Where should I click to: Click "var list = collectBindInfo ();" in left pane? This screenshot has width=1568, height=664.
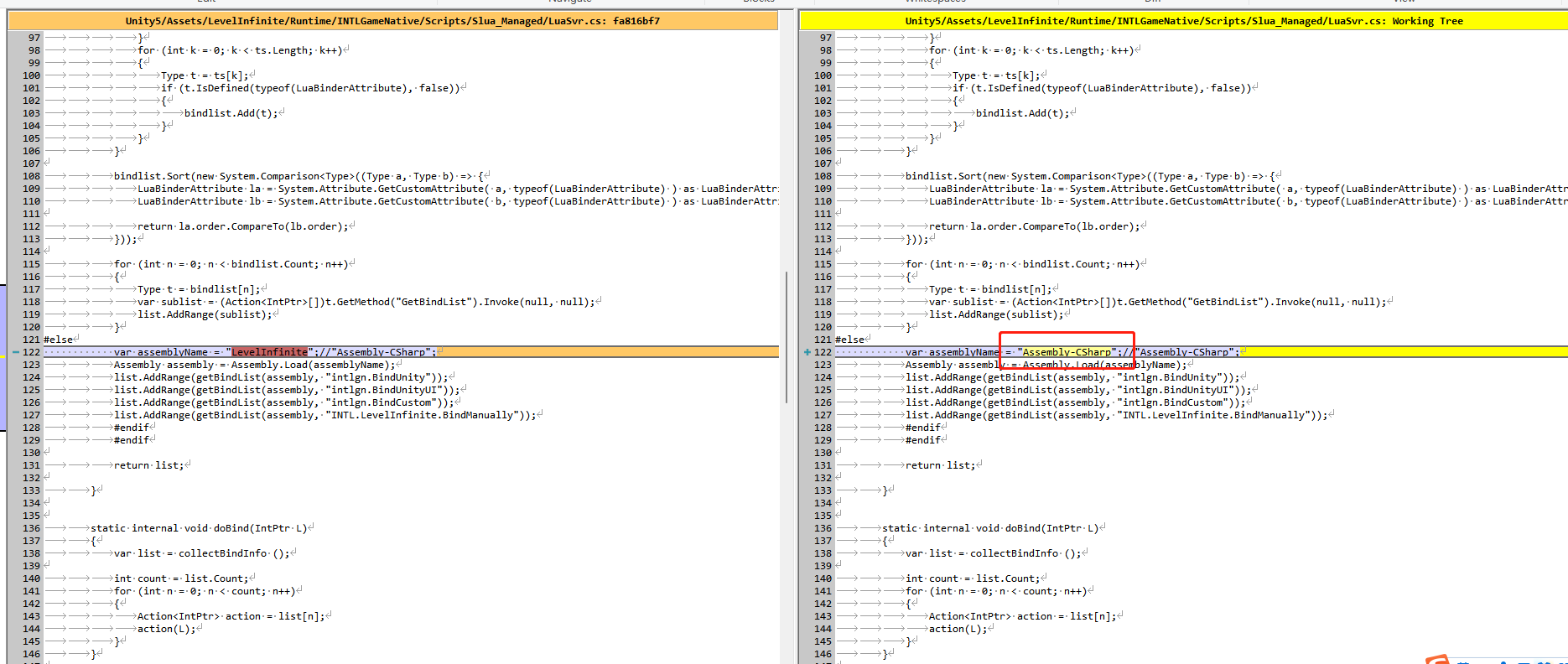[x=201, y=553]
